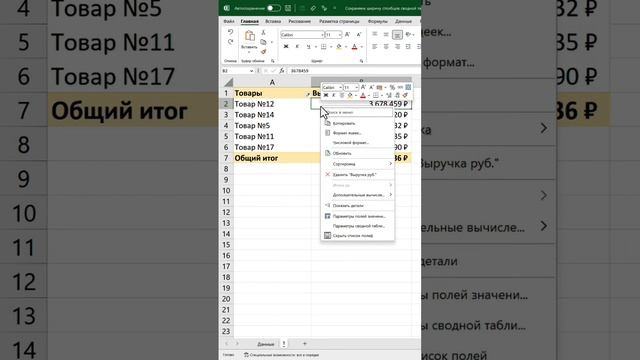Toggle Bold (Ж) in the ribbon
This screenshot has width=640, height=360.
pyautogui.click(x=286, y=47)
